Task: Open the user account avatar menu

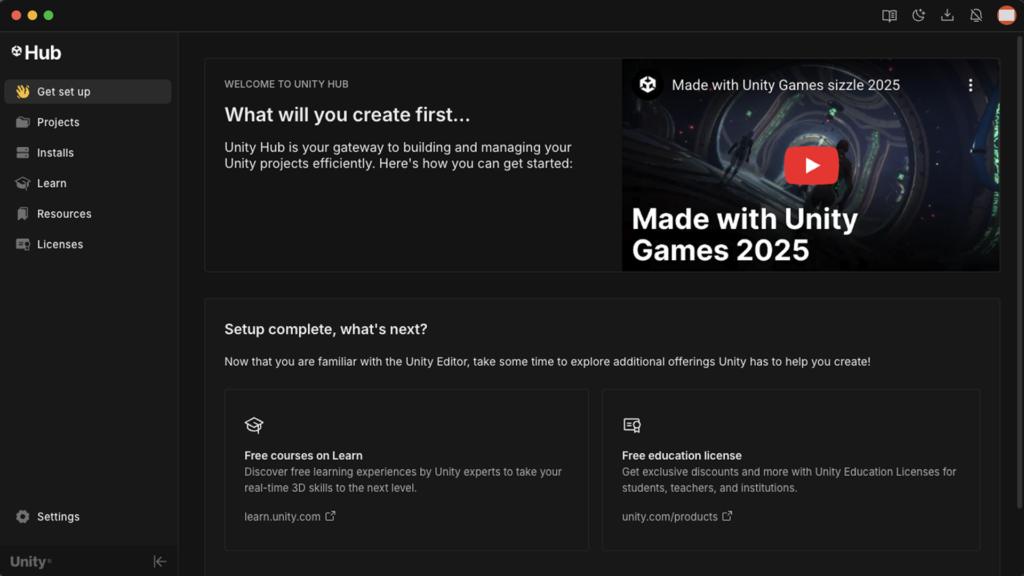Action: [x=1006, y=16]
